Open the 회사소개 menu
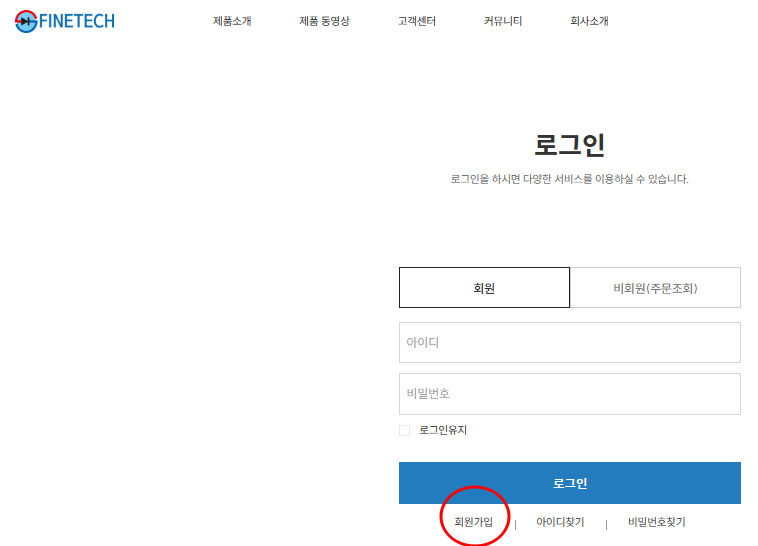This screenshot has height=546, width=758. click(589, 21)
